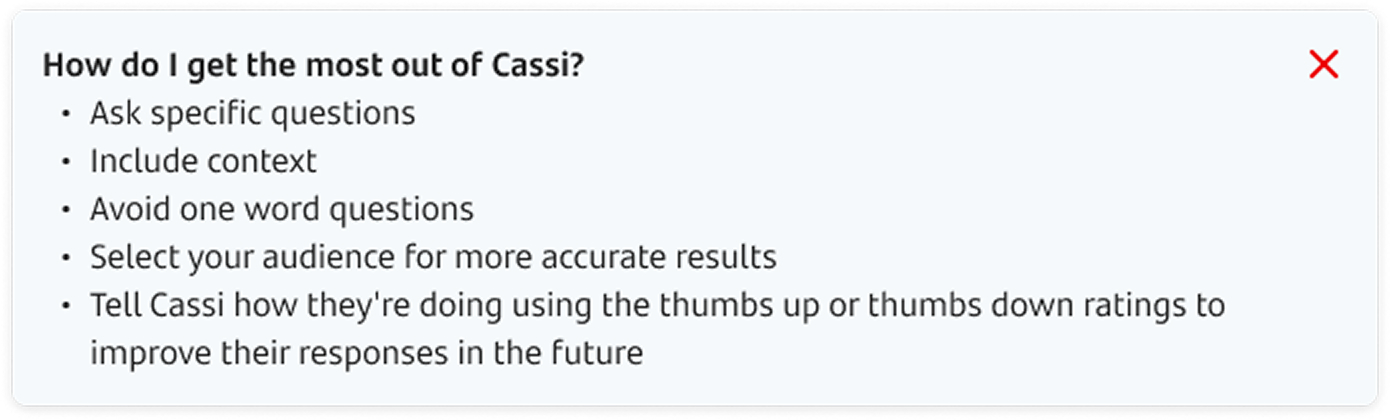
Task: Click the bullet beside "Include context"
Action: pyautogui.click(x=66, y=162)
